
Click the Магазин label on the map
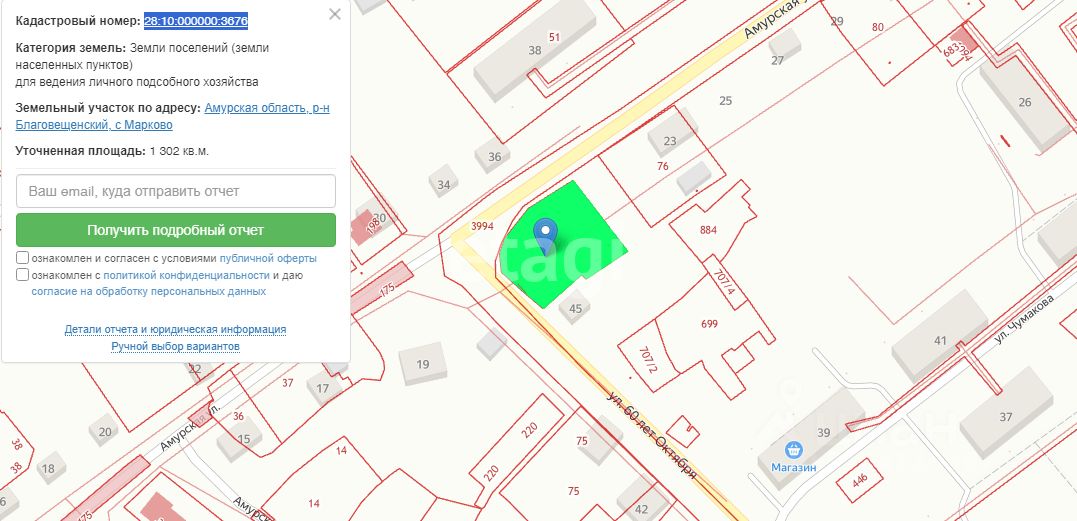point(793,467)
